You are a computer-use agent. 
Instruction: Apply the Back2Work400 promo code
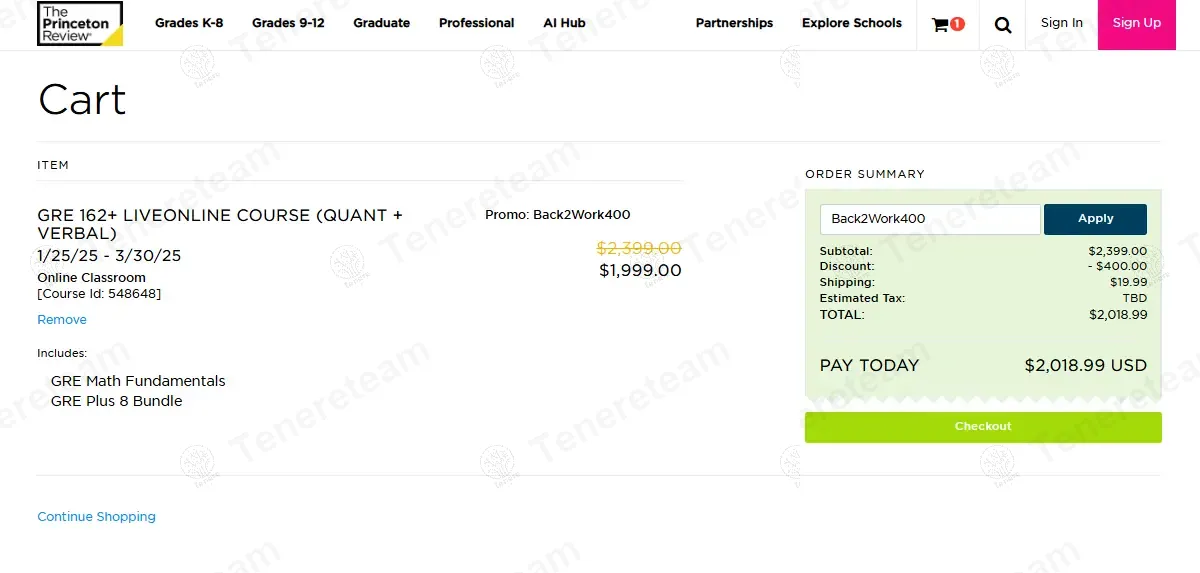click(1095, 219)
